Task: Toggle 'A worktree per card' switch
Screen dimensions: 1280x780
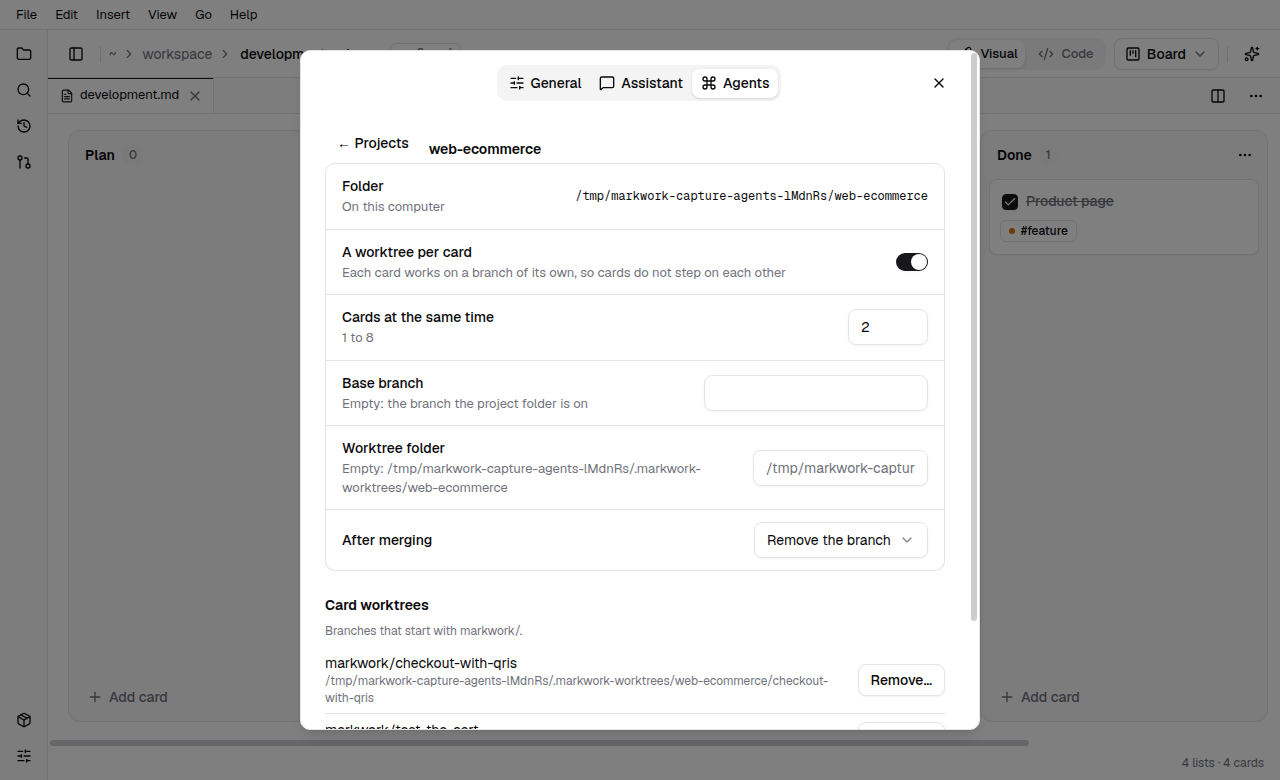Action: [x=912, y=262]
